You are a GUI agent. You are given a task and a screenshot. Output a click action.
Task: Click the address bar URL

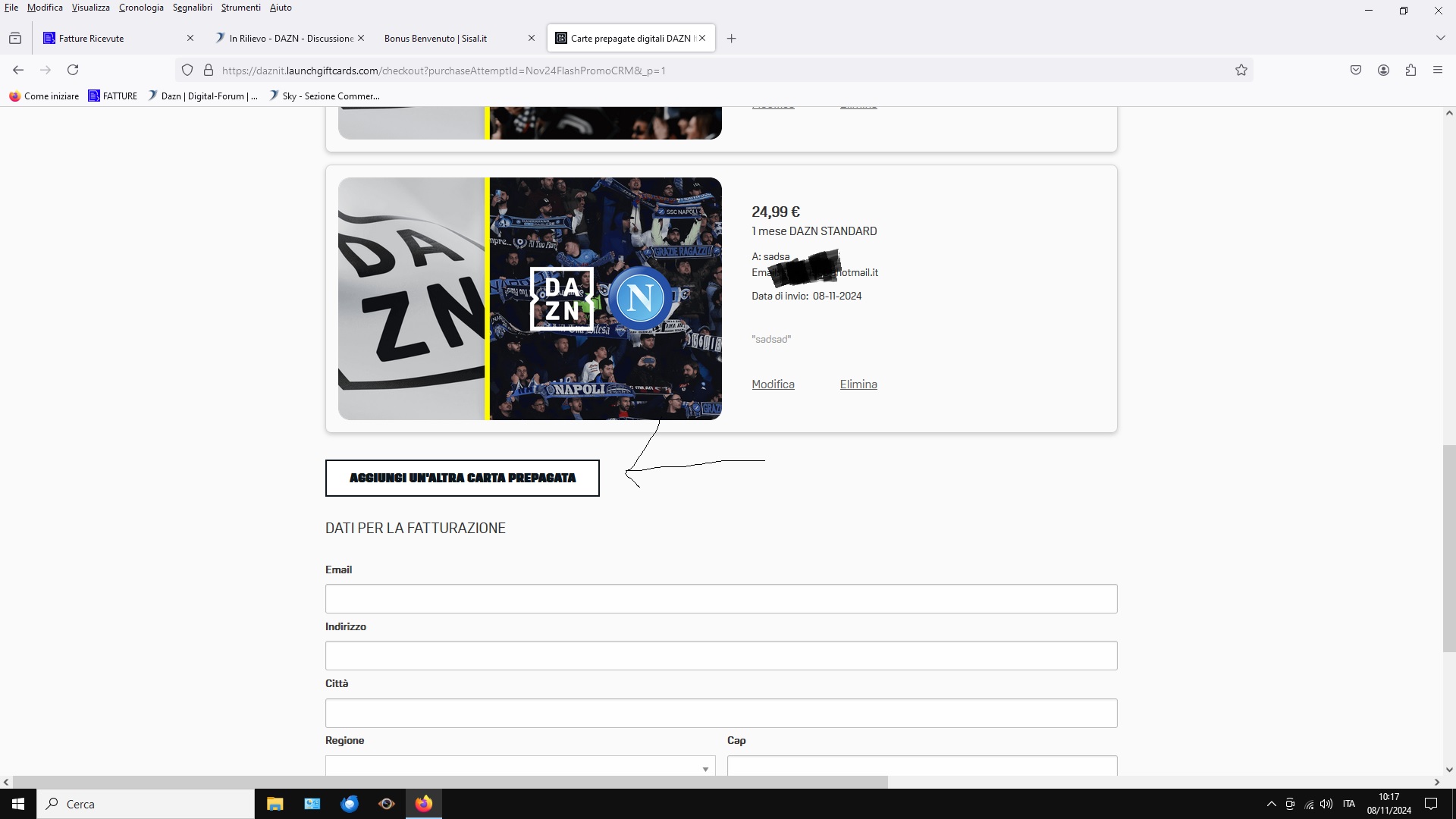[444, 71]
